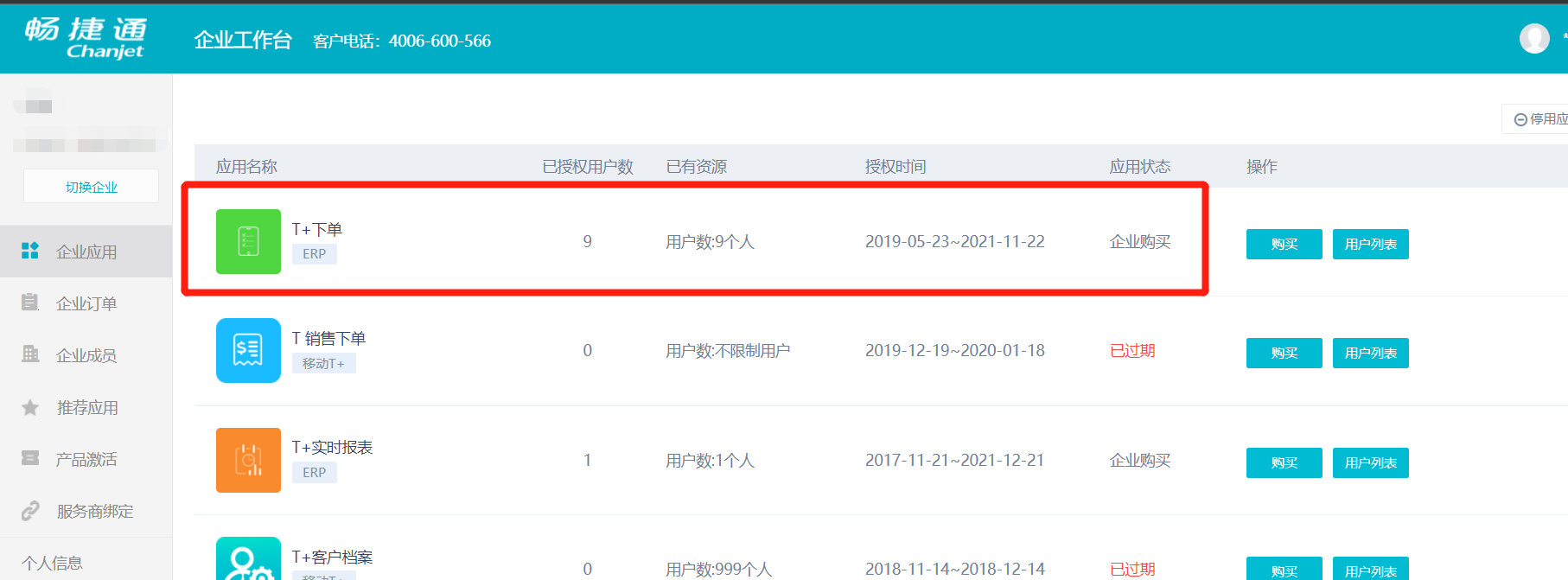Click the T销售下单 app name
This screenshot has width=1568, height=580.
point(328,338)
